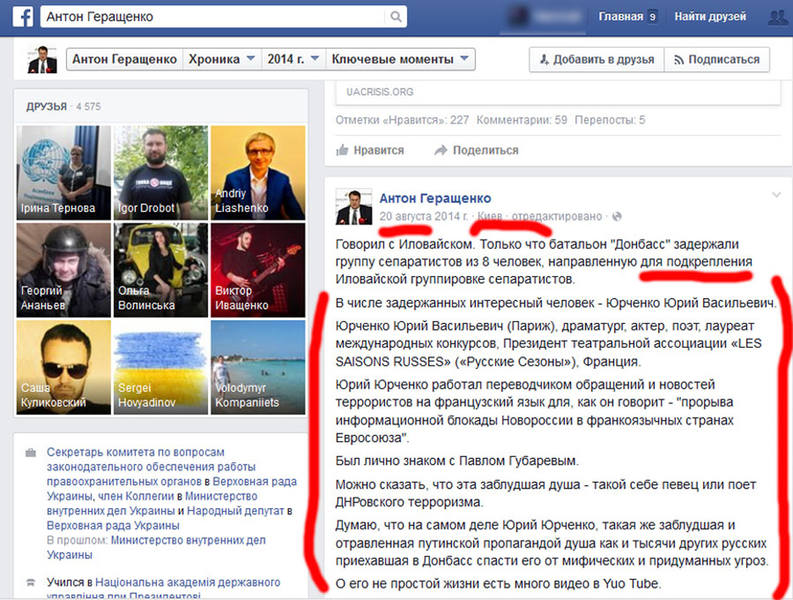
Task: Click the public globe privacy icon
Action: point(616,217)
